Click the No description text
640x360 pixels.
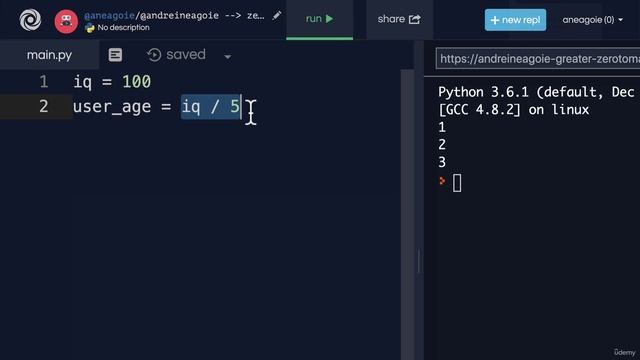pyautogui.click(x=123, y=28)
